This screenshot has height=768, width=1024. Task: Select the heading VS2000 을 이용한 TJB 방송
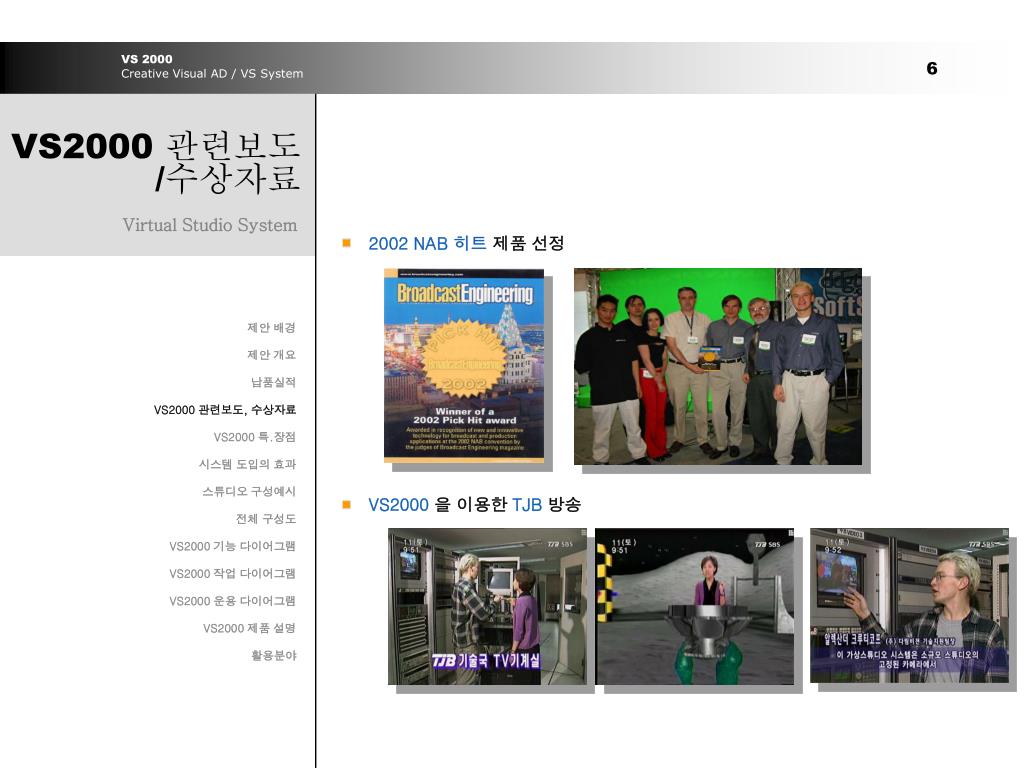[x=475, y=505]
